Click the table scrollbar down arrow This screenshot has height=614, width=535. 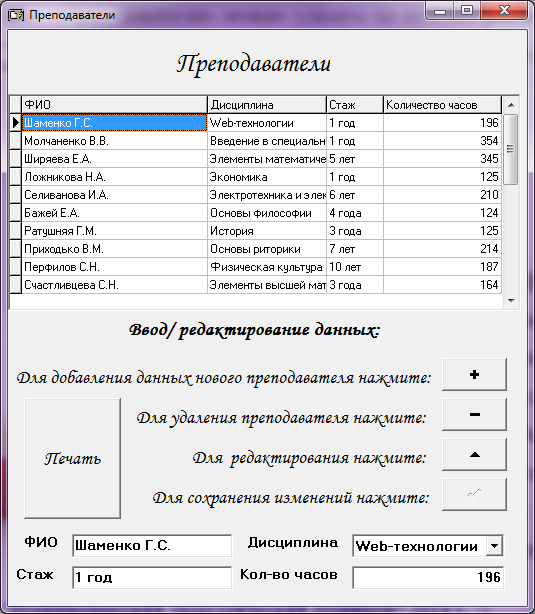coord(511,300)
